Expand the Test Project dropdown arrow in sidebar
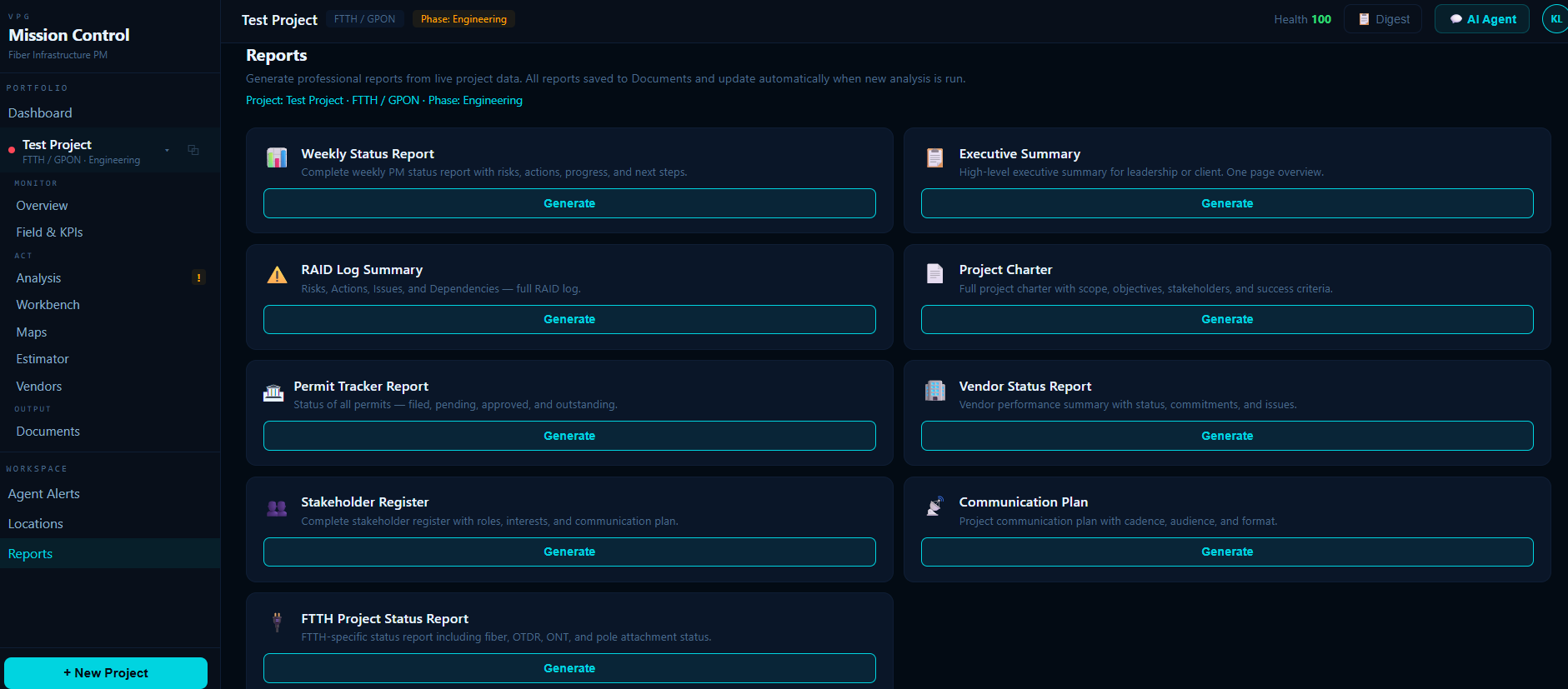This screenshot has height=689, width=1568. click(x=168, y=150)
